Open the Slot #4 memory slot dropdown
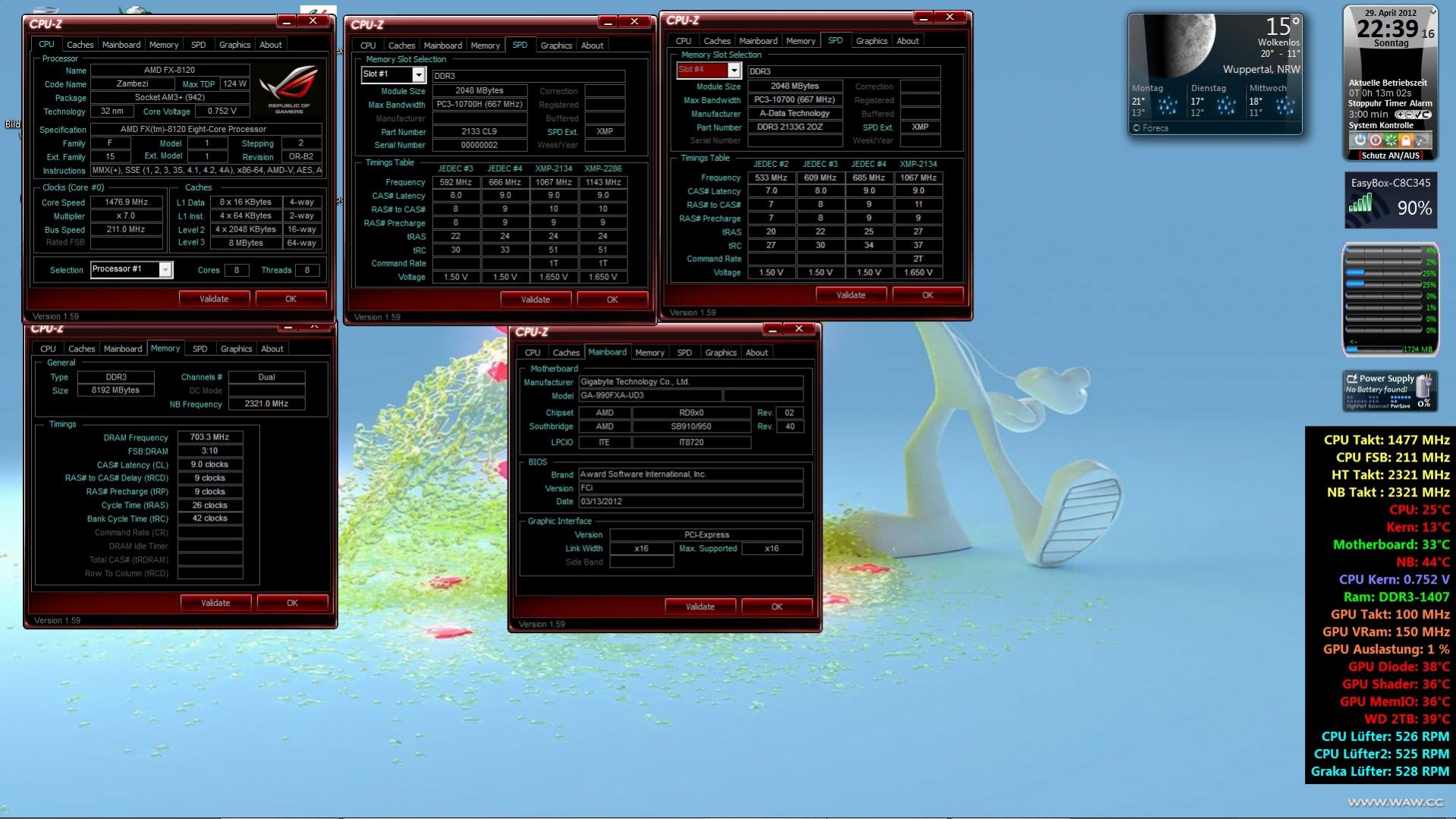Screen dimensions: 1456x819 pos(734,70)
